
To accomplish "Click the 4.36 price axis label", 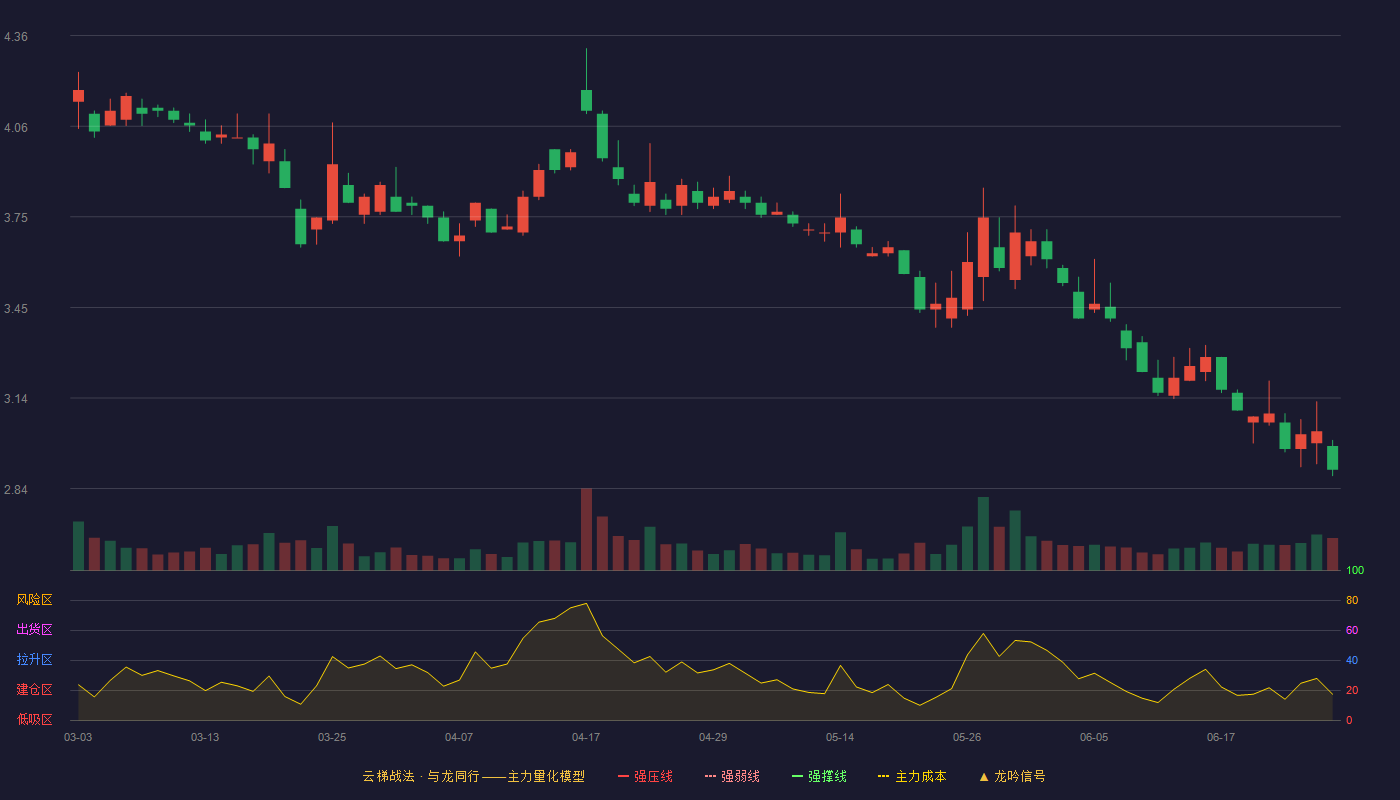I will click(16, 37).
